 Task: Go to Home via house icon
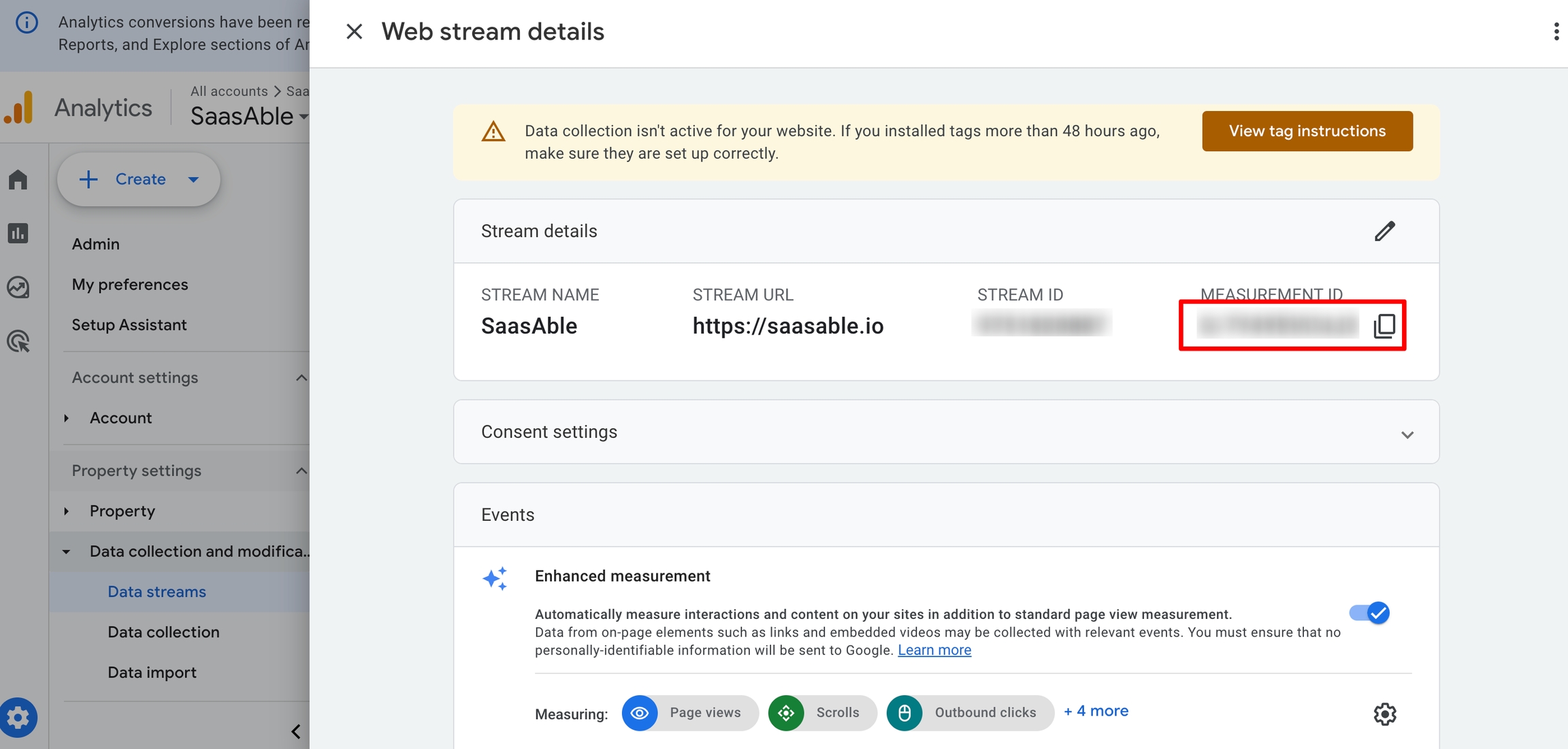click(18, 180)
